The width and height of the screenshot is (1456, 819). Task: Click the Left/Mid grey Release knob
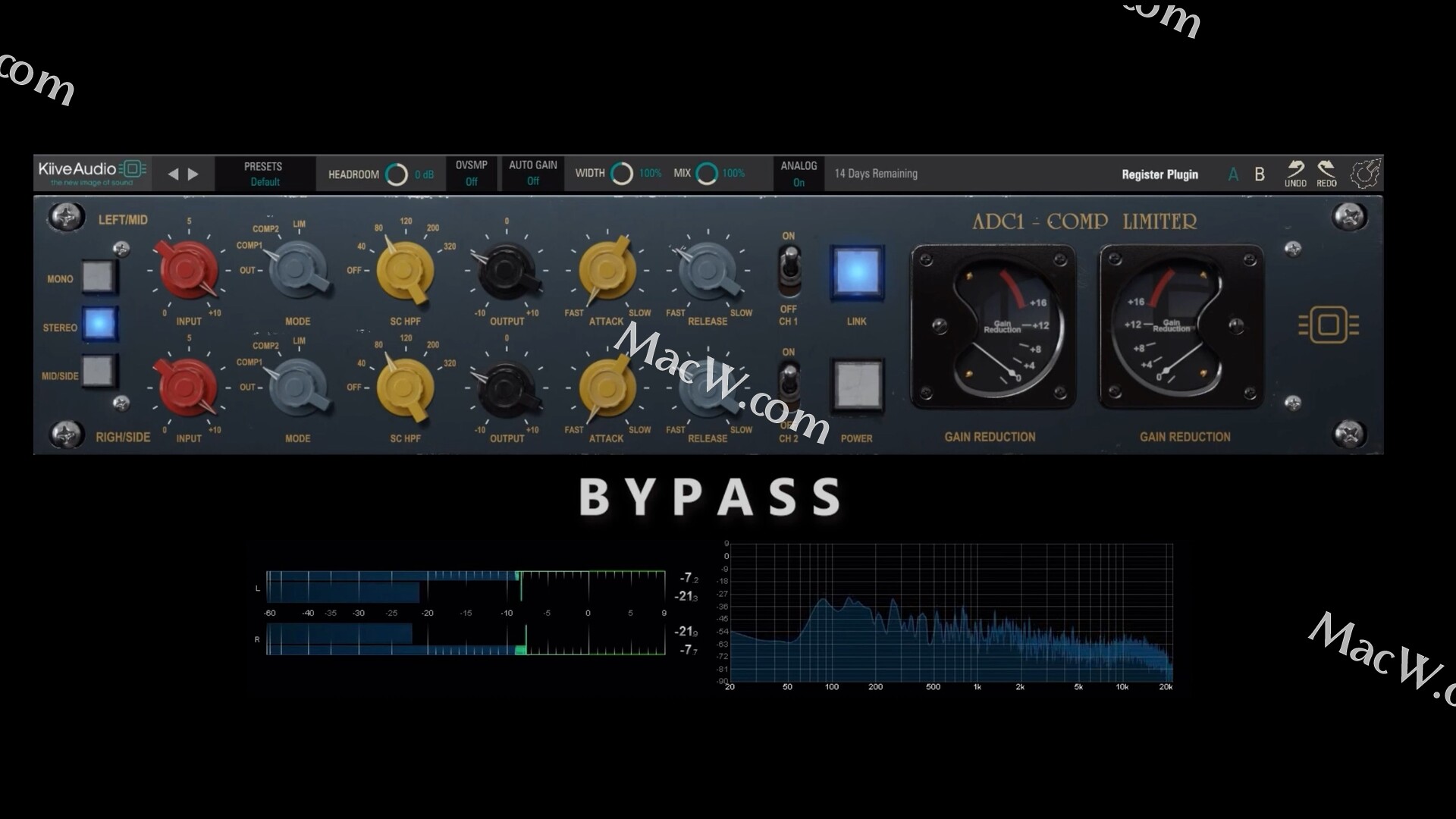(708, 269)
